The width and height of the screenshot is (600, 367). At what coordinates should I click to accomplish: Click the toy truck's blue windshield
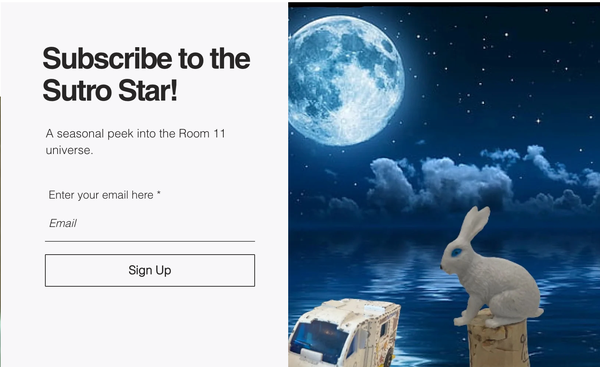point(321,339)
